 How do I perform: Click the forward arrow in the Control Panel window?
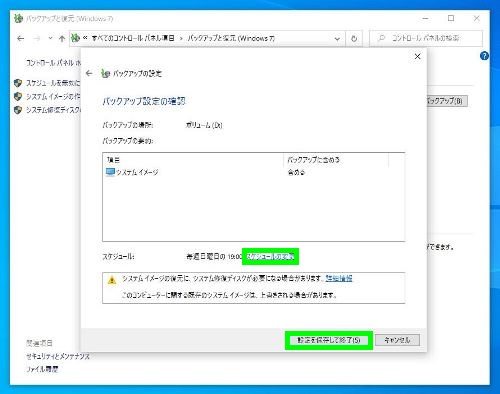click(x=37, y=39)
